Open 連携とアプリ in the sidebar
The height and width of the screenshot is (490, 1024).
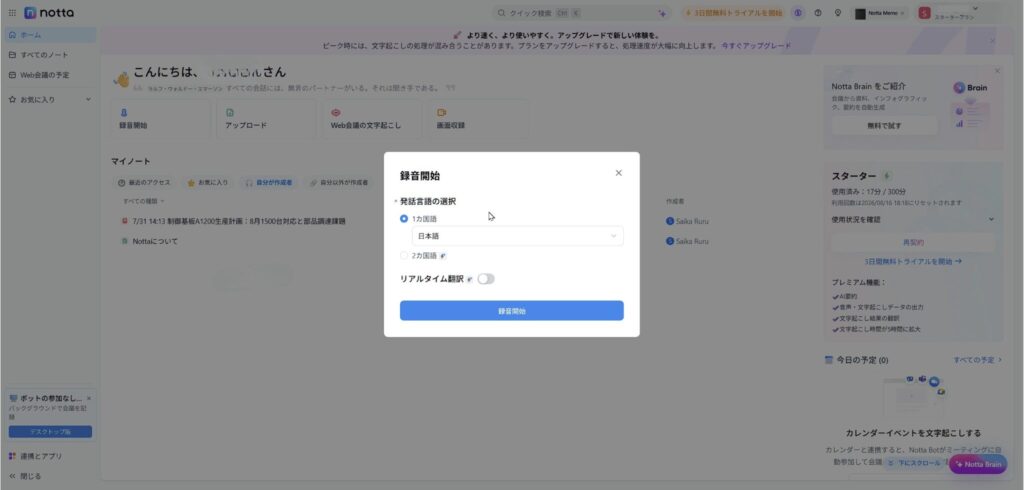pos(50,456)
